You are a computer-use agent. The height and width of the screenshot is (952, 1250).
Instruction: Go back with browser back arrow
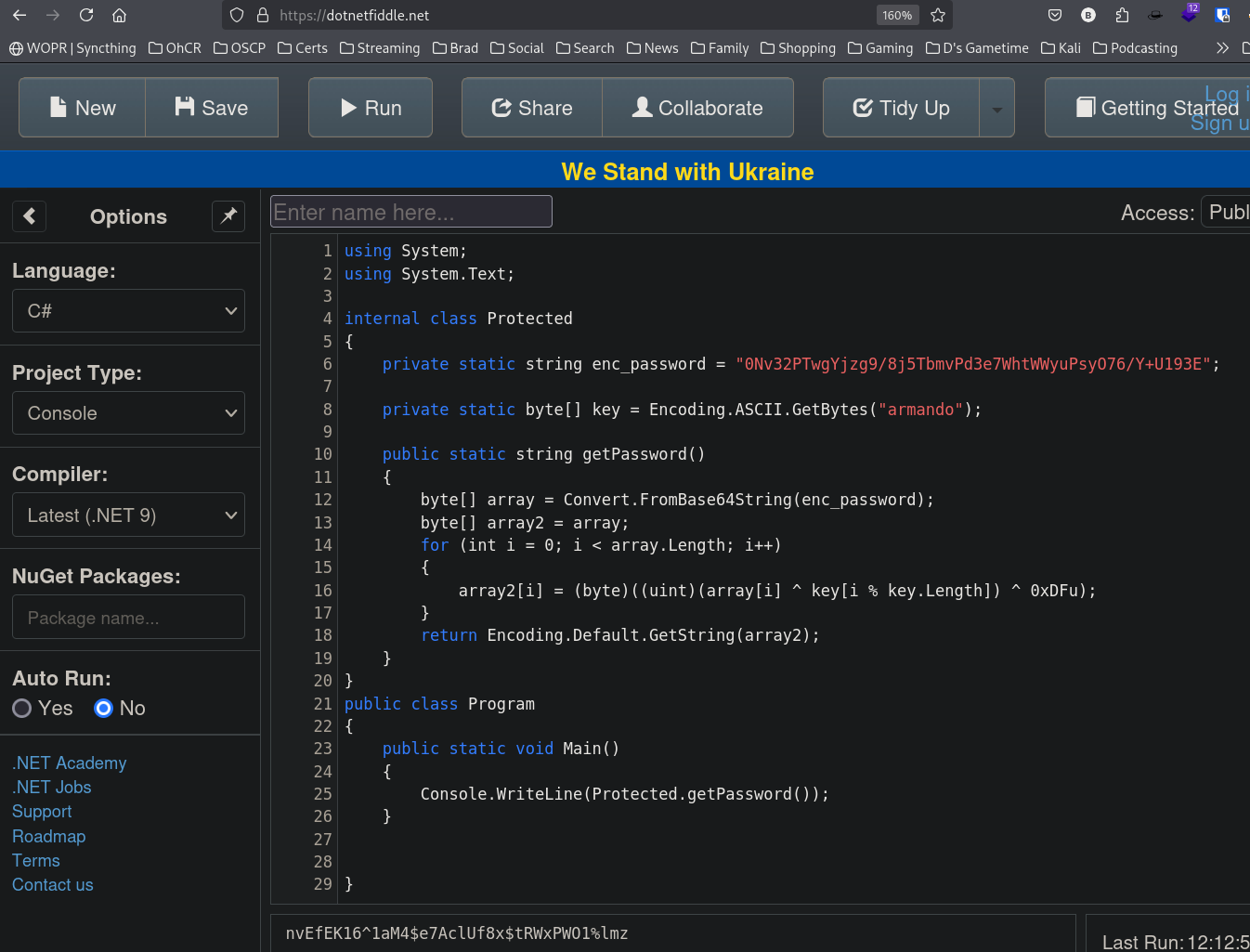coord(20,15)
